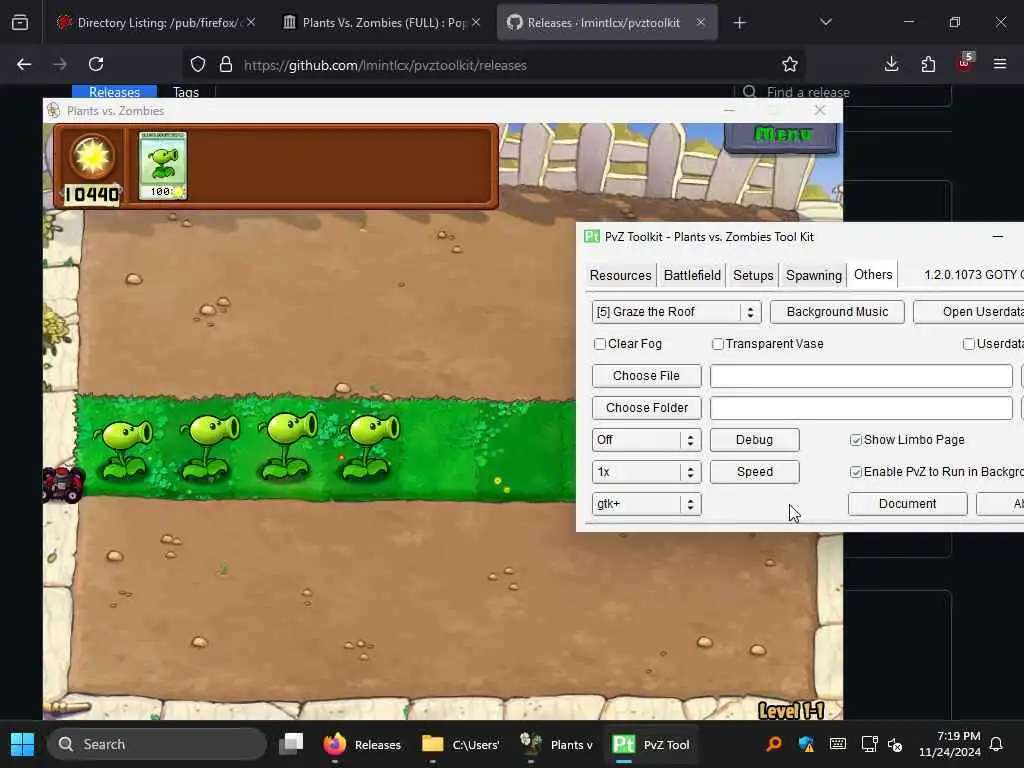Click the Document button
The width and height of the screenshot is (1024, 768).
coord(907,504)
